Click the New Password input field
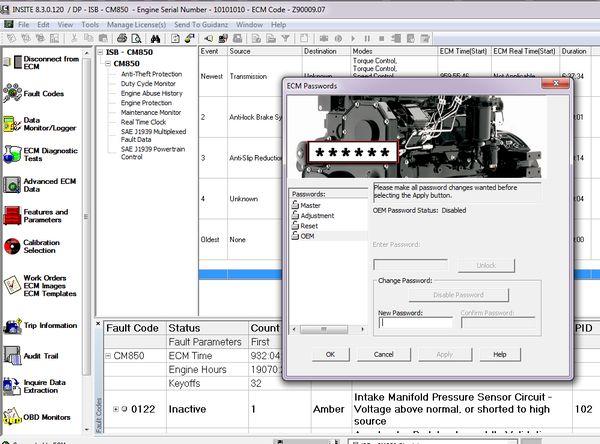 tap(415, 323)
